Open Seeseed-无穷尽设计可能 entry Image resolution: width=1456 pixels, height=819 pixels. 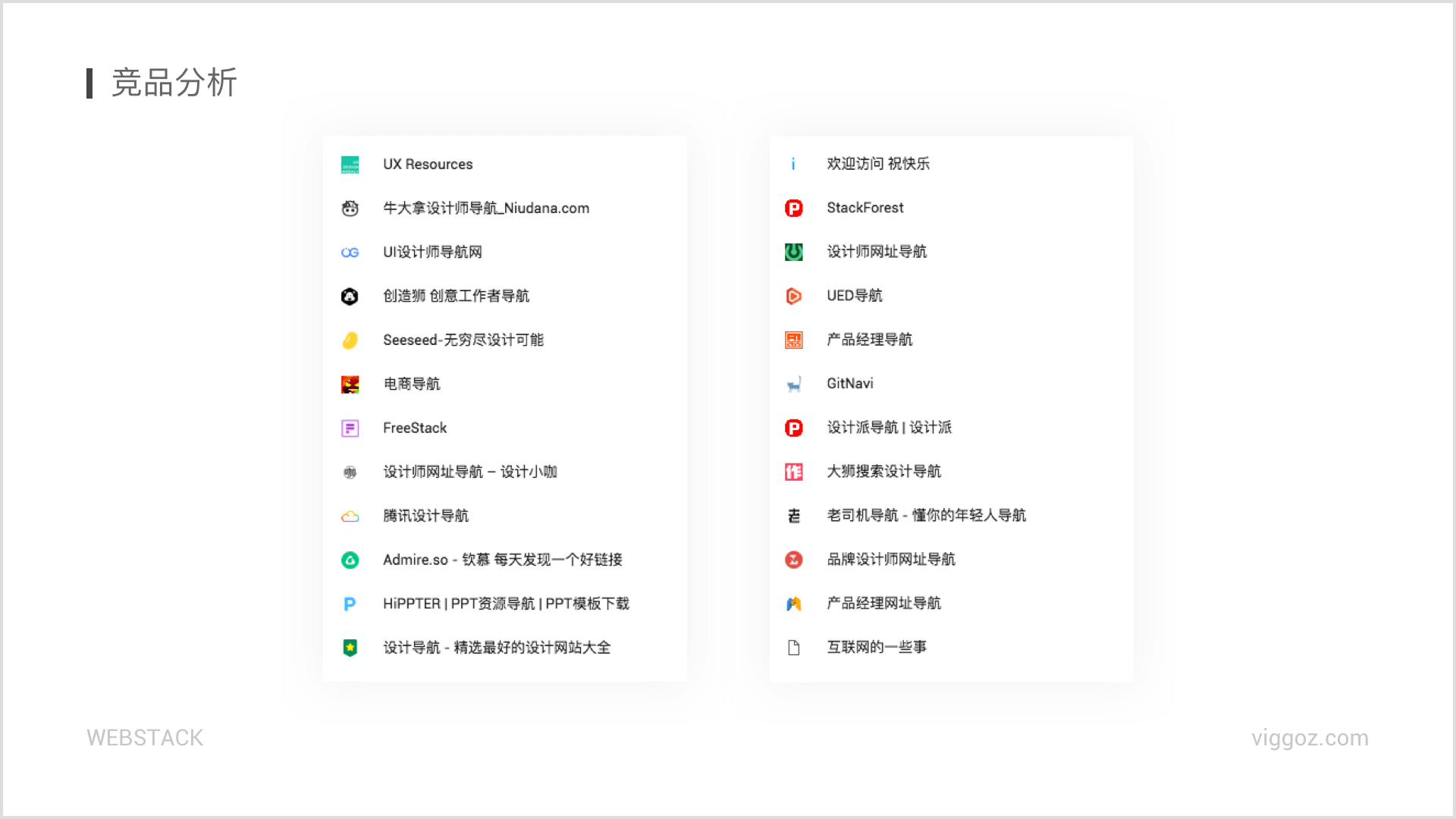(x=463, y=340)
